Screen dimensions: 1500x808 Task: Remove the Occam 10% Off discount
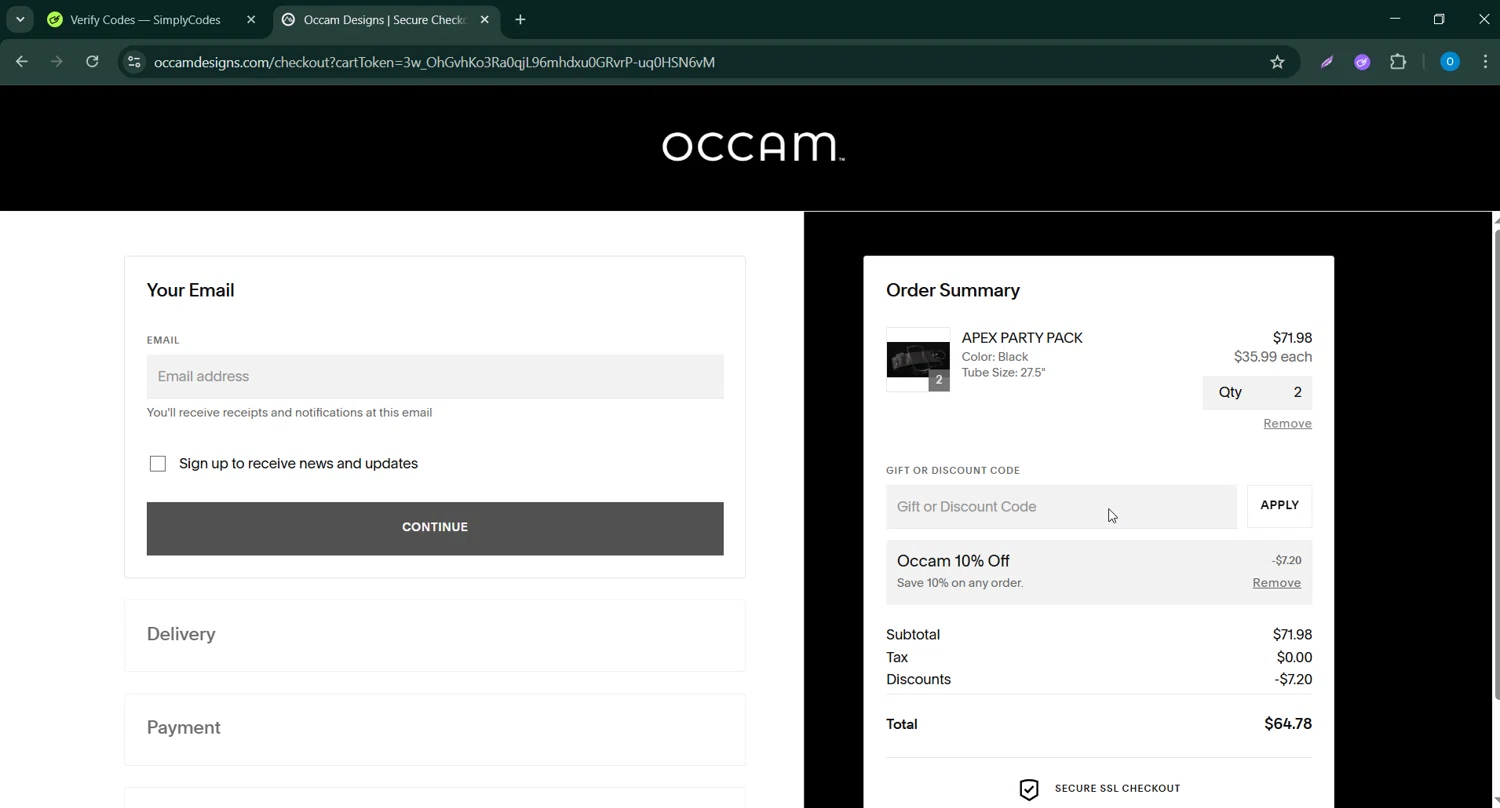click(1276, 583)
